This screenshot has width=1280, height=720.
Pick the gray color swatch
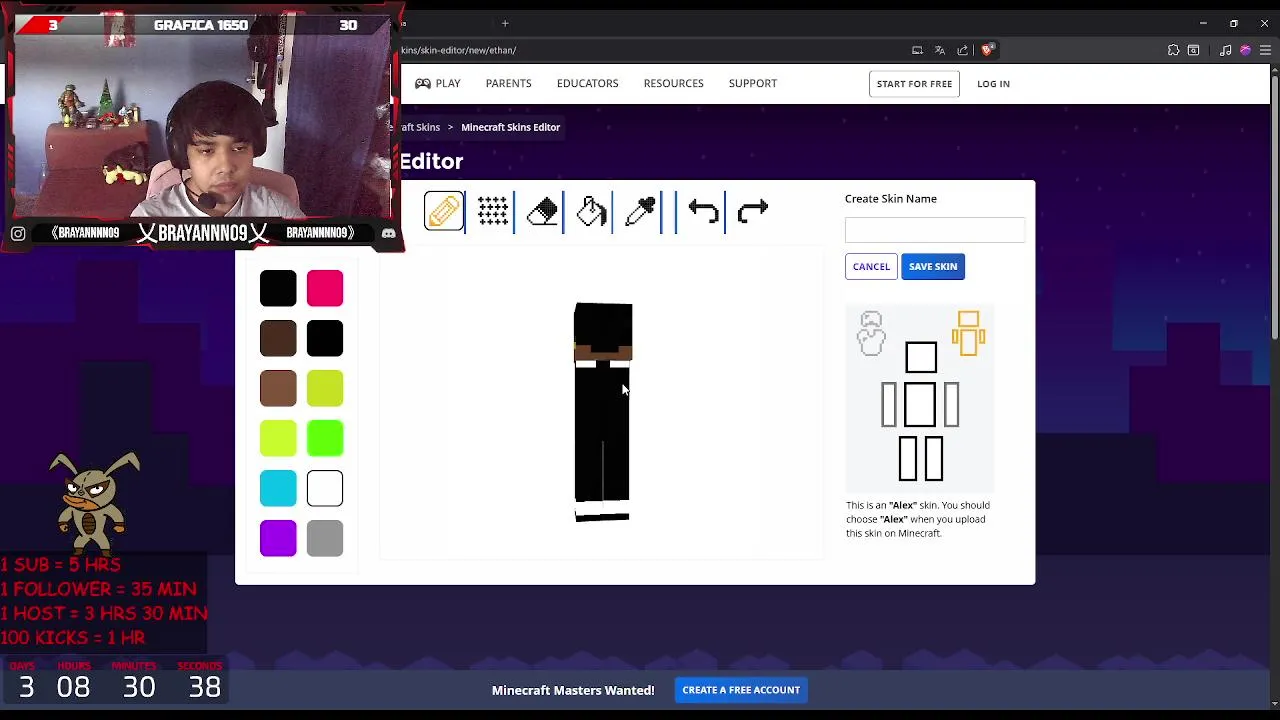[325, 538]
